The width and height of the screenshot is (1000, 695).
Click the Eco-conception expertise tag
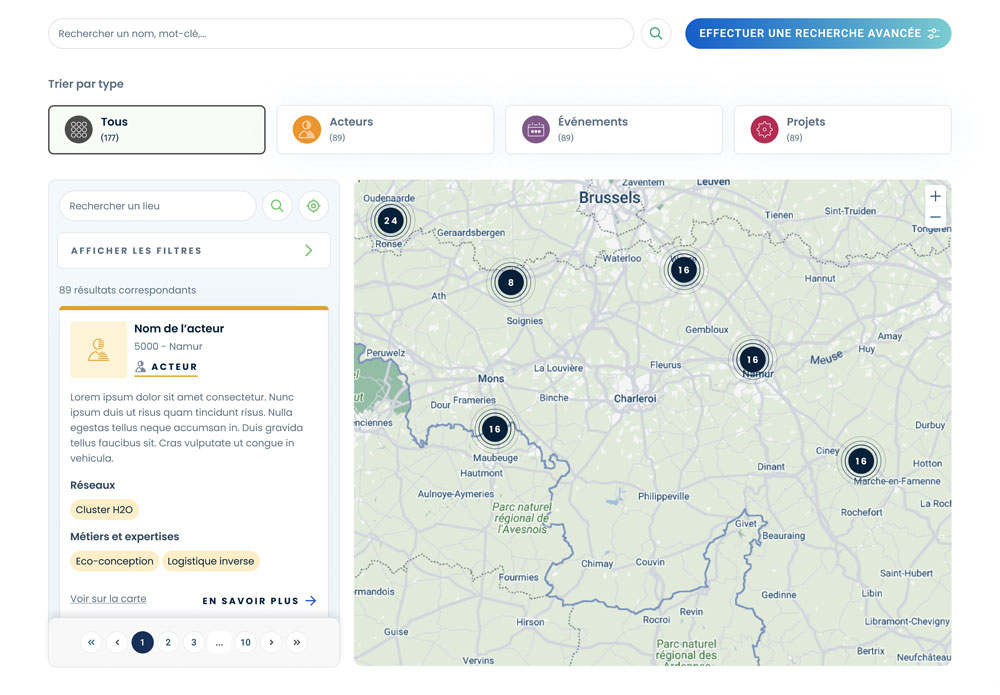pos(114,561)
